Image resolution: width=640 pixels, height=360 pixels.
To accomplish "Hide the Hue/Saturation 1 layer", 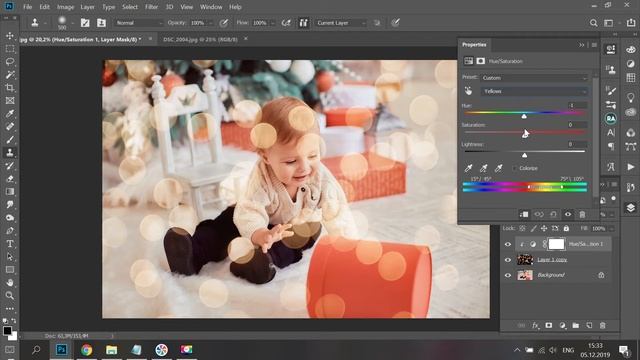I will pyautogui.click(x=508, y=244).
